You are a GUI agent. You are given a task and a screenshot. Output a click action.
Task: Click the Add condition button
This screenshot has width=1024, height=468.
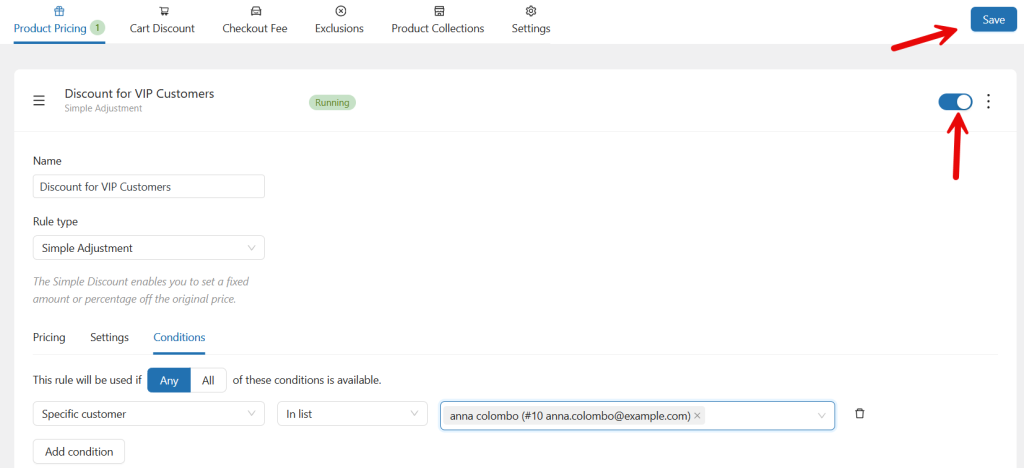[x=79, y=452]
